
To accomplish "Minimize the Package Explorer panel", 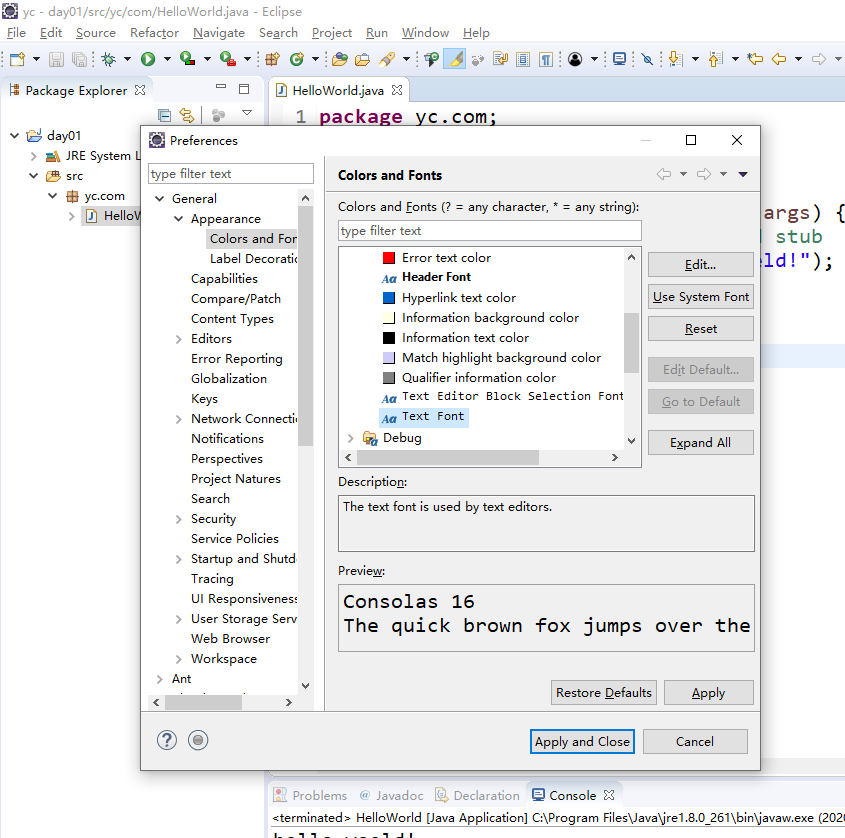I will [x=221, y=86].
